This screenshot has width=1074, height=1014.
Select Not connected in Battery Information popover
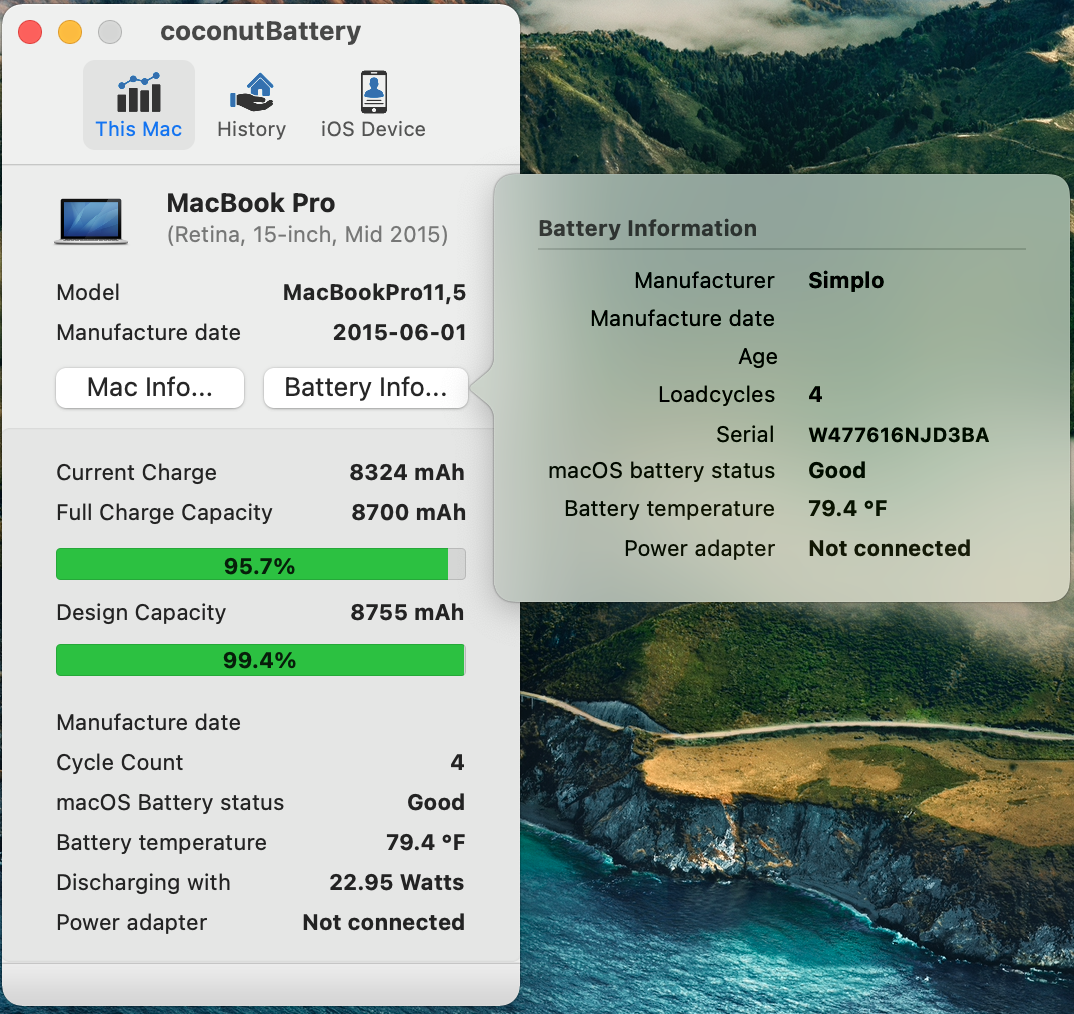(889, 548)
